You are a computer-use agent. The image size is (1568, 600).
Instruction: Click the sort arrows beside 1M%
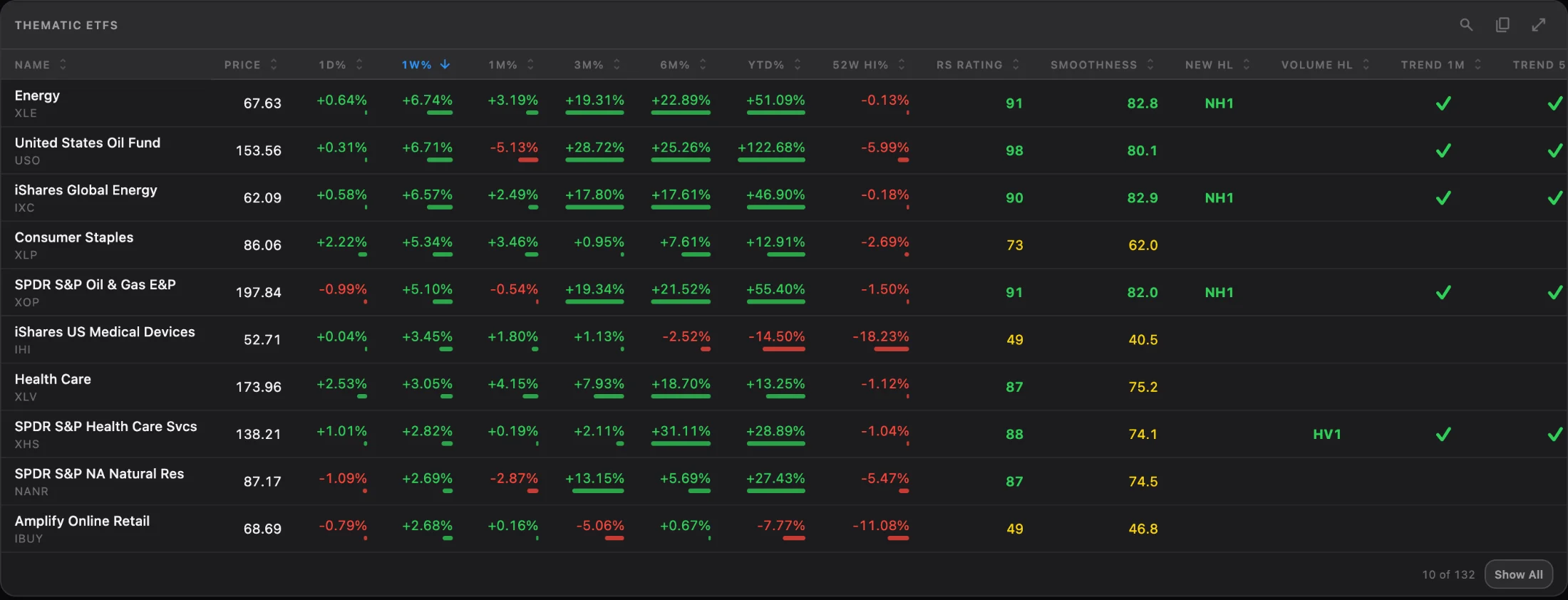pyautogui.click(x=530, y=65)
